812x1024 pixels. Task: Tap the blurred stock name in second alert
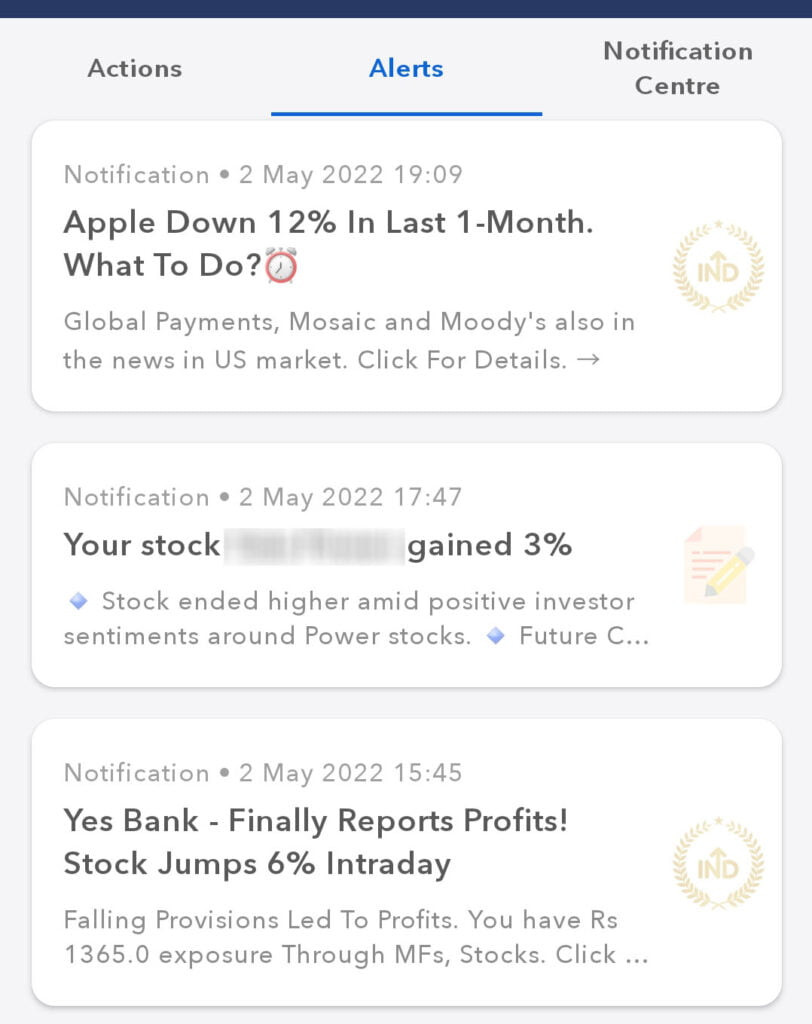[x=314, y=546]
